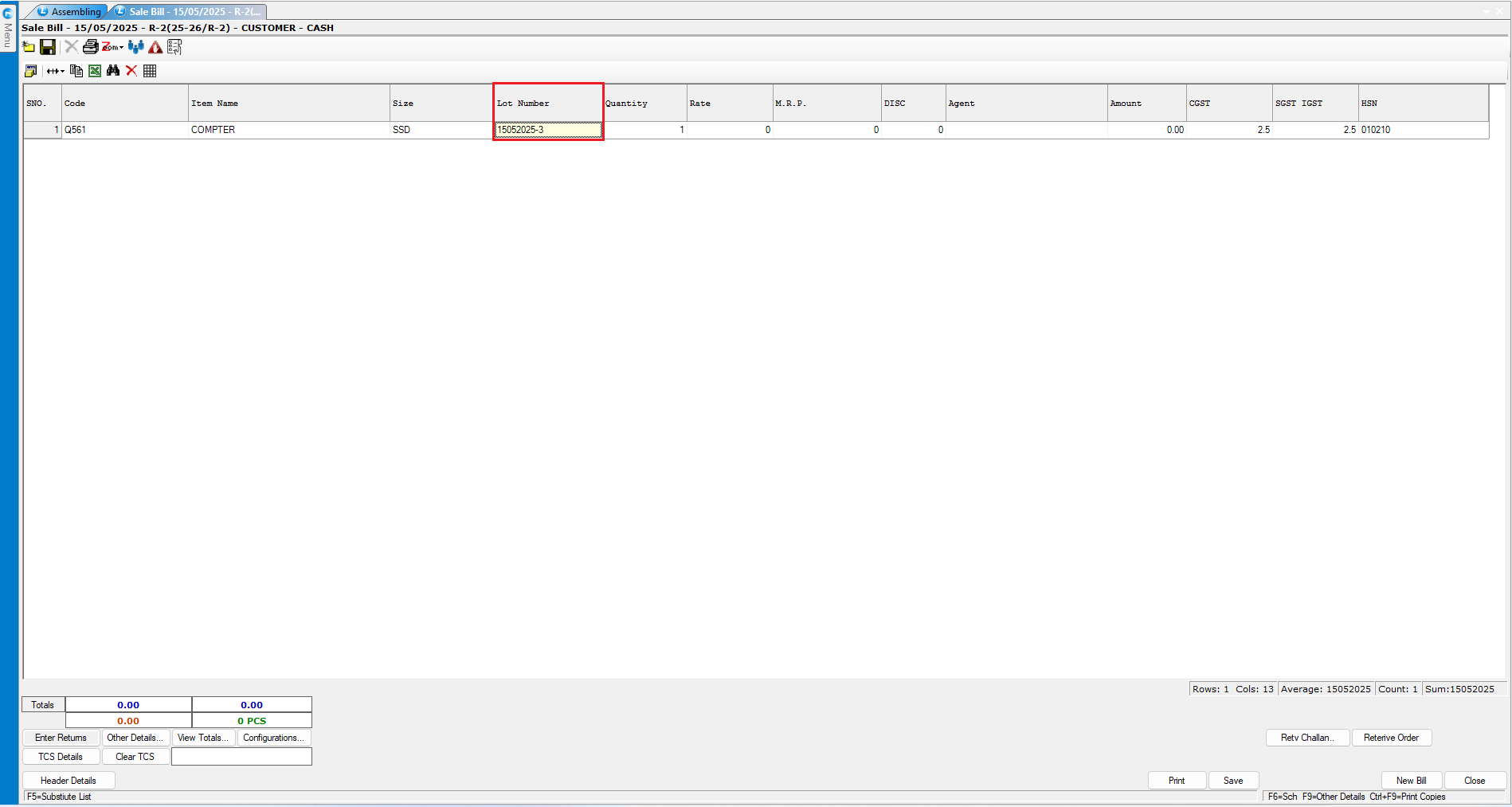Click the red warning triangle icon
Viewport: 1512px width, 807px height.
click(155, 47)
